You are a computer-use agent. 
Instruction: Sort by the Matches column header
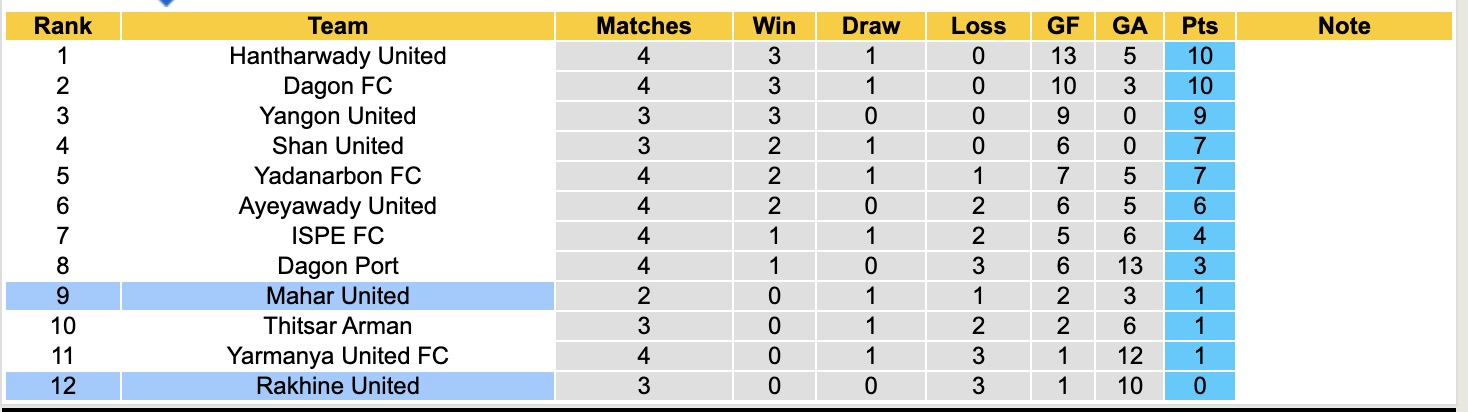click(x=643, y=26)
